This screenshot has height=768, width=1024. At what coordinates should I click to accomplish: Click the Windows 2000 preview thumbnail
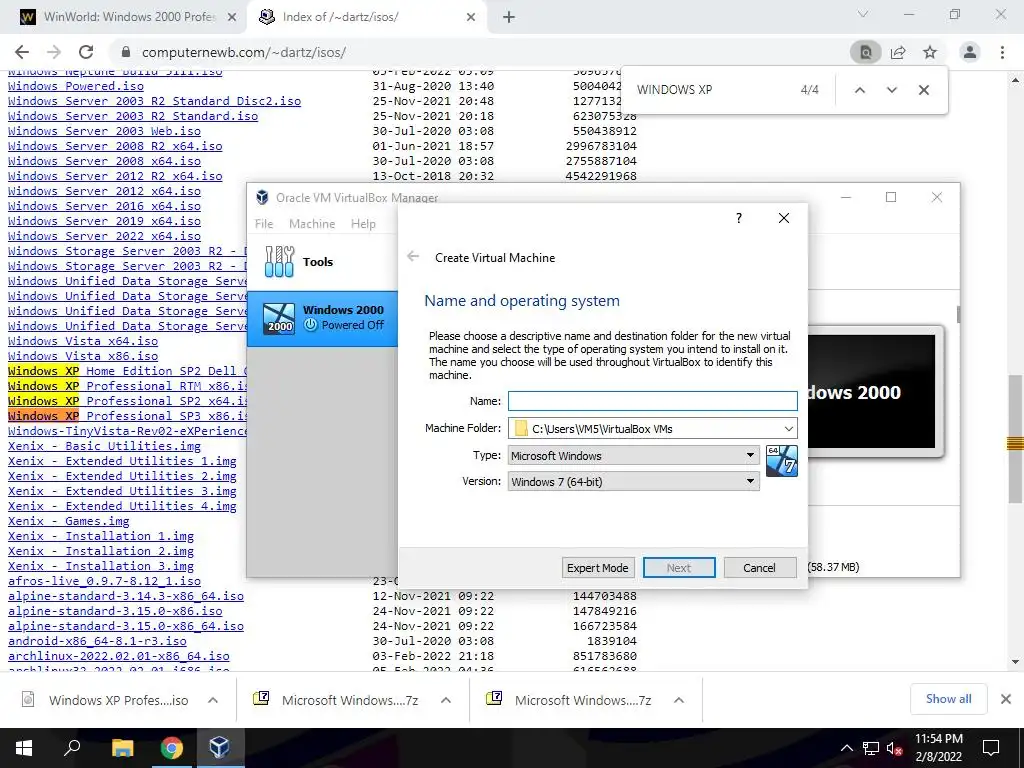(x=875, y=392)
